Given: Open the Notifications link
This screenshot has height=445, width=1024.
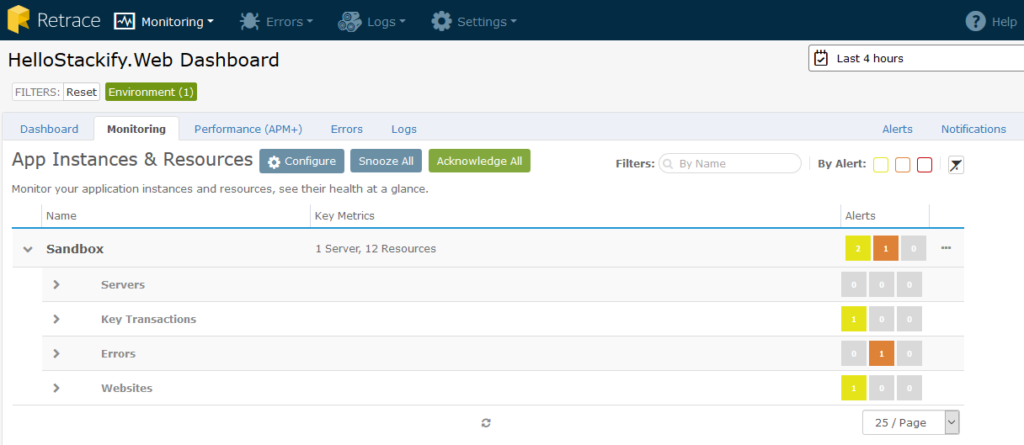Looking at the screenshot, I should tap(973, 129).
